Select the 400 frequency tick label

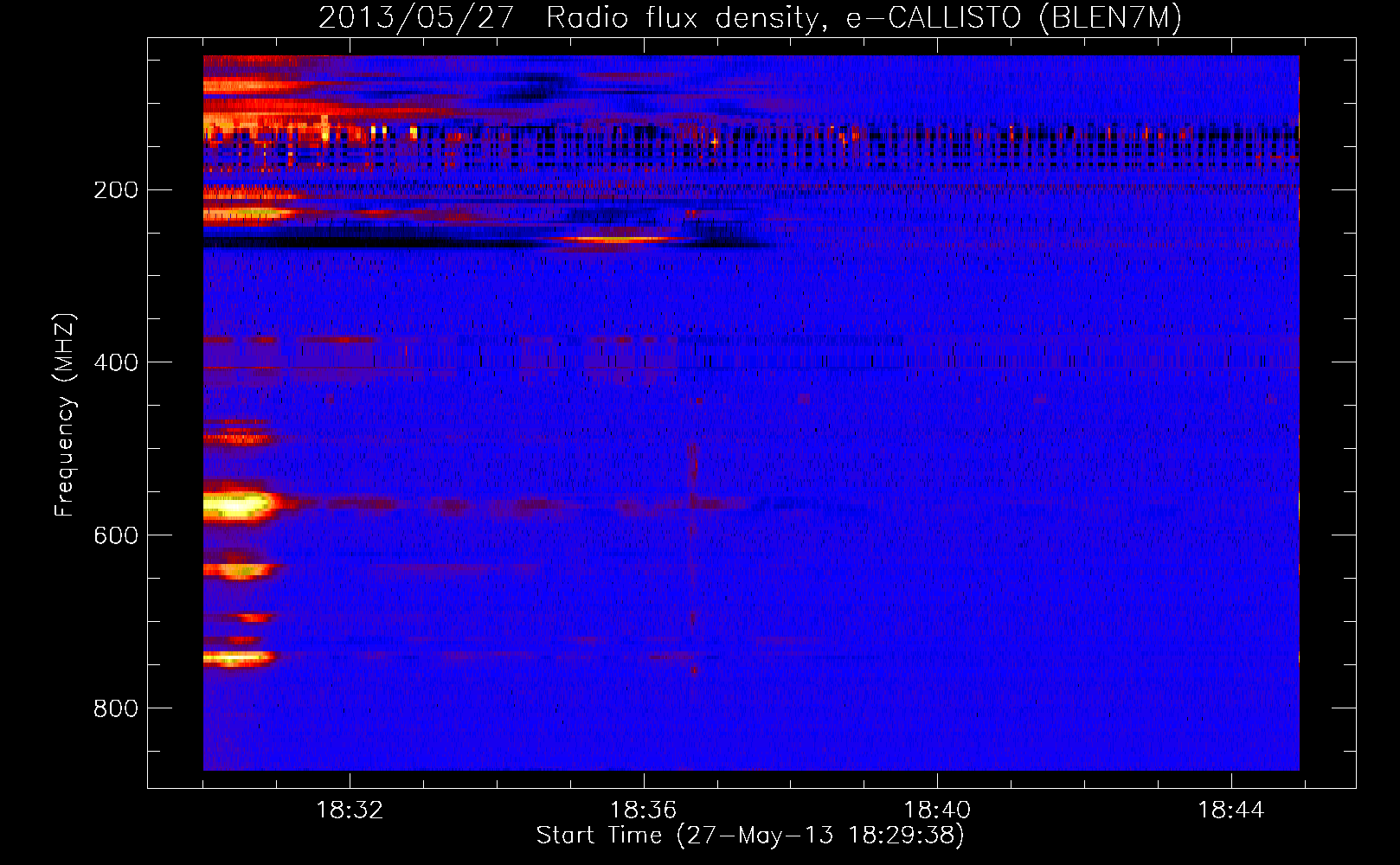click(x=116, y=362)
